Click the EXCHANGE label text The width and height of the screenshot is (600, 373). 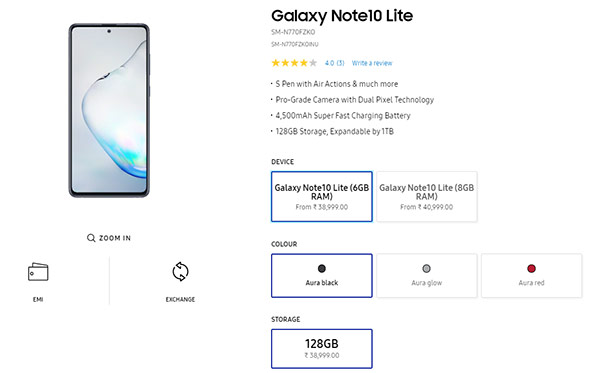click(x=180, y=299)
